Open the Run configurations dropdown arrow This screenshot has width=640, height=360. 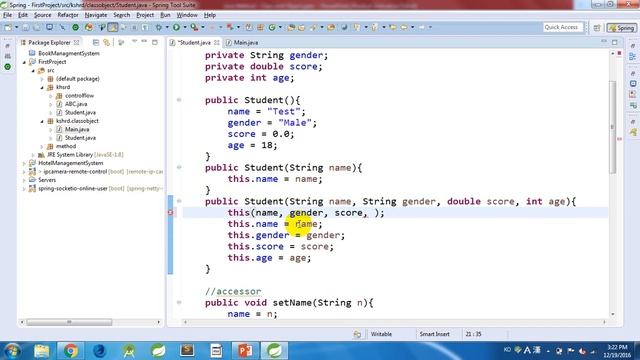185,27
